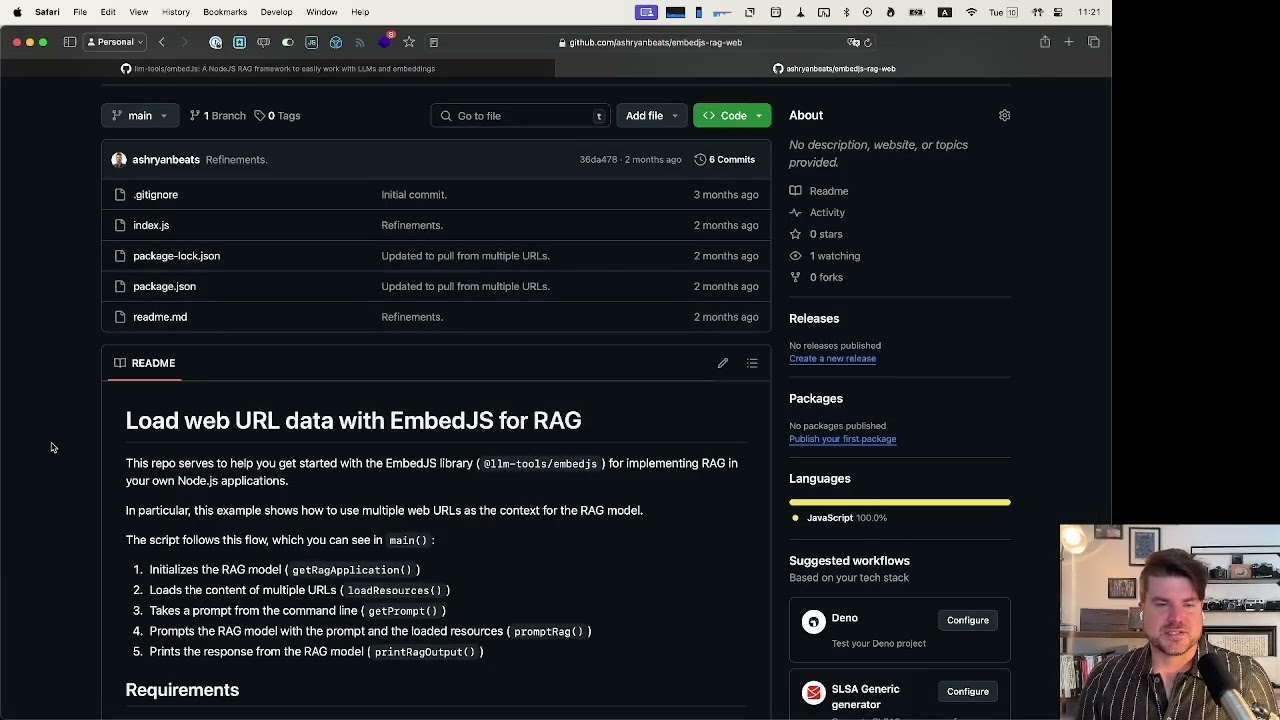
Task: Switch to llm-tools/embedJs tab
Action: [278, 69]
